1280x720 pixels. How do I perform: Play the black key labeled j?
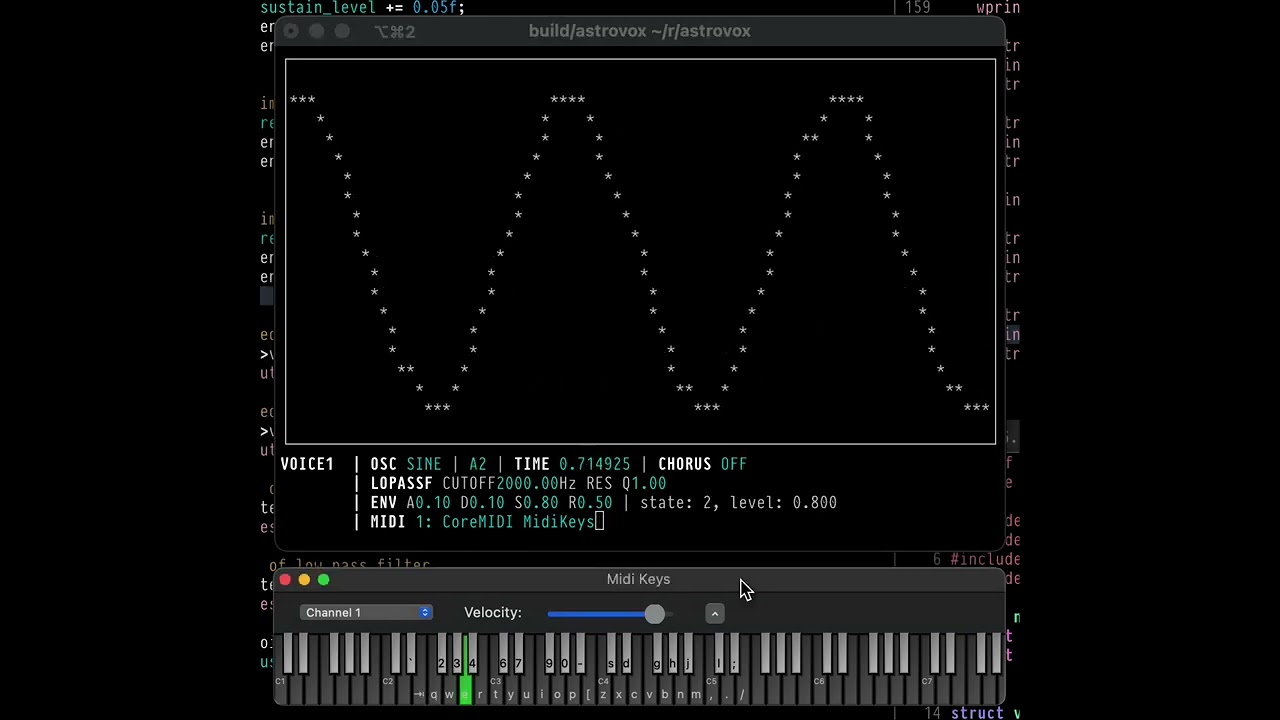(x=688, y=655)
